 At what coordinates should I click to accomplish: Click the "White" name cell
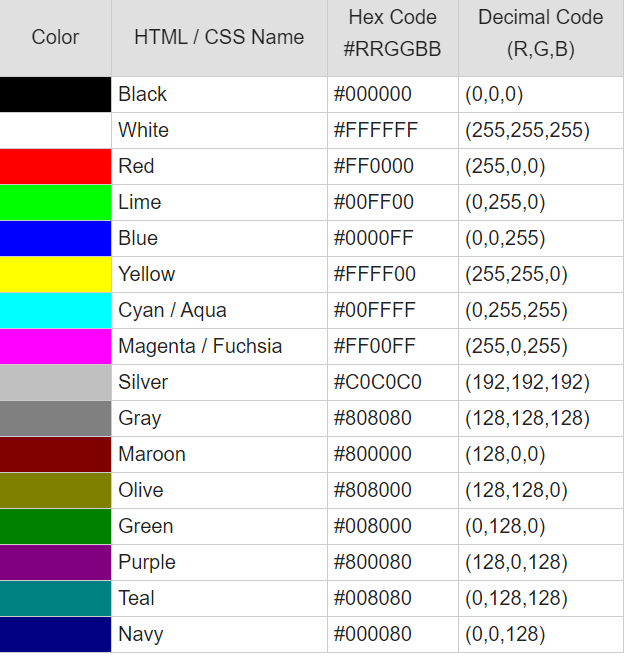[220, 131]
